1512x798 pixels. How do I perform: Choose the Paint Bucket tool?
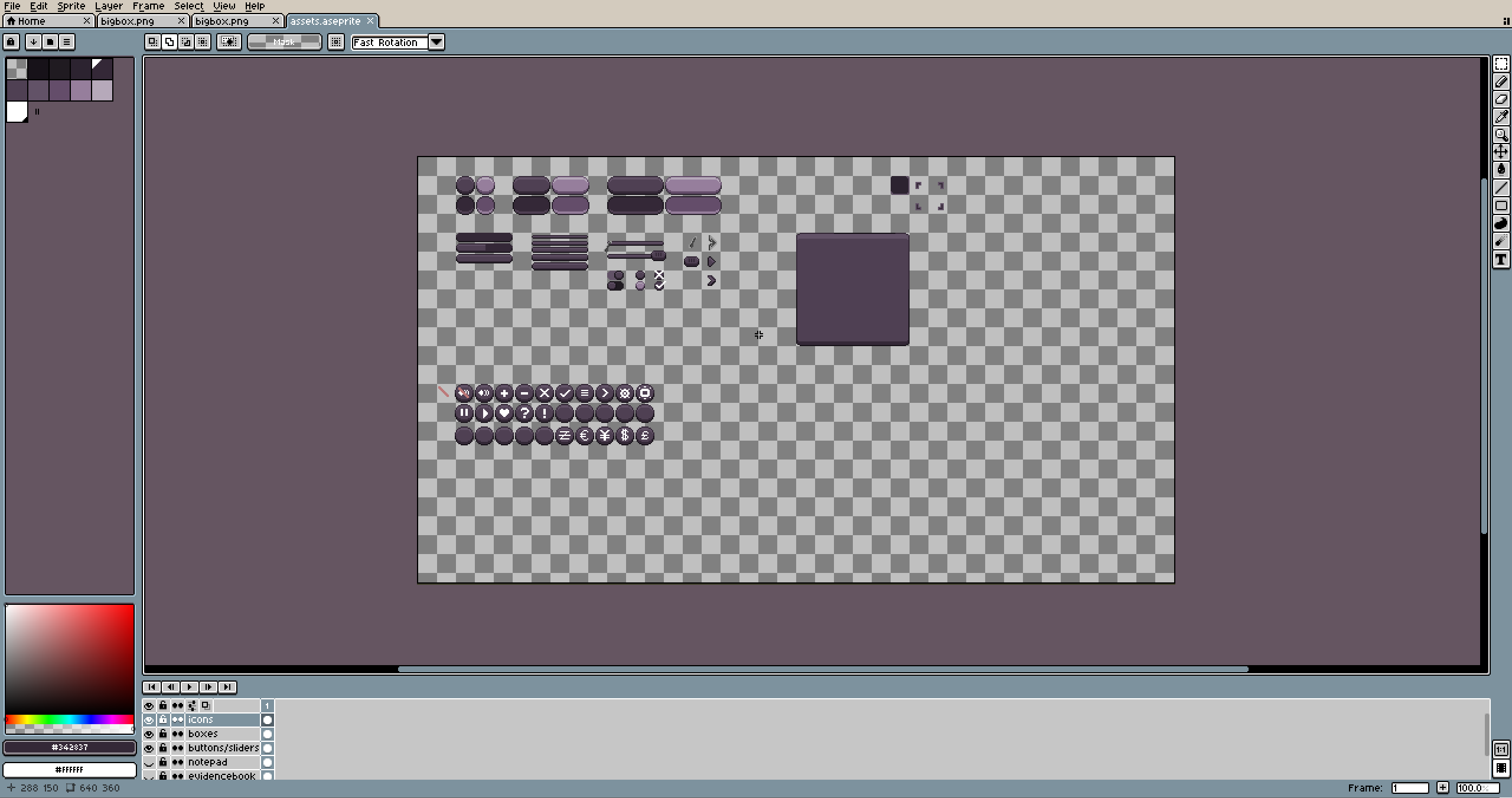(1501, 170)
